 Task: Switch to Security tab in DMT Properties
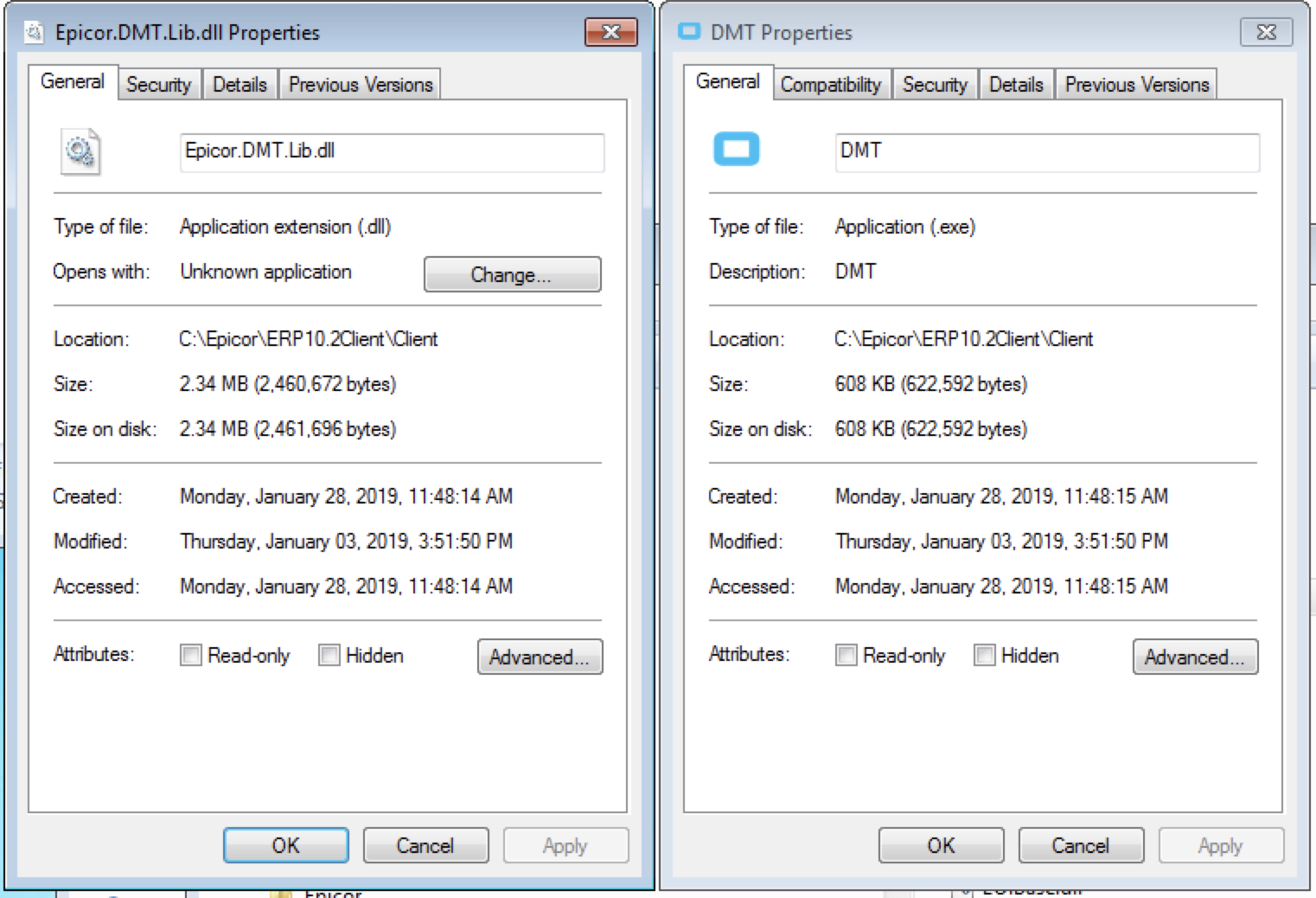coord(935,85)
